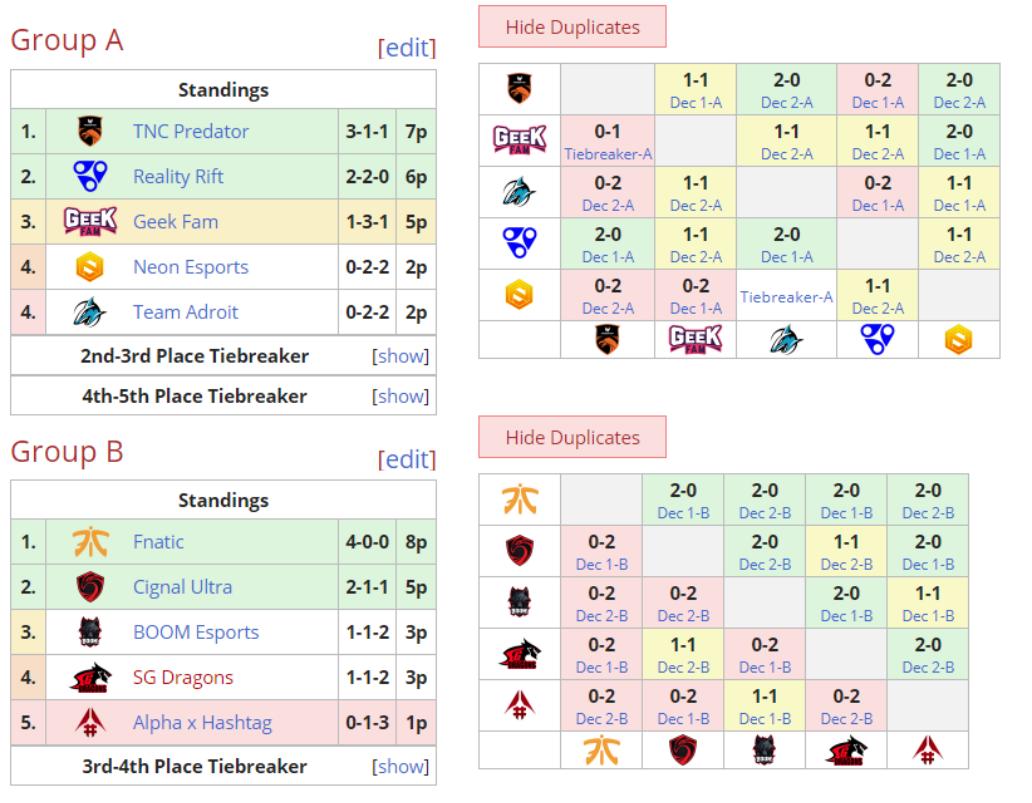Open the edit link for Group A

(x=405, y=49)
